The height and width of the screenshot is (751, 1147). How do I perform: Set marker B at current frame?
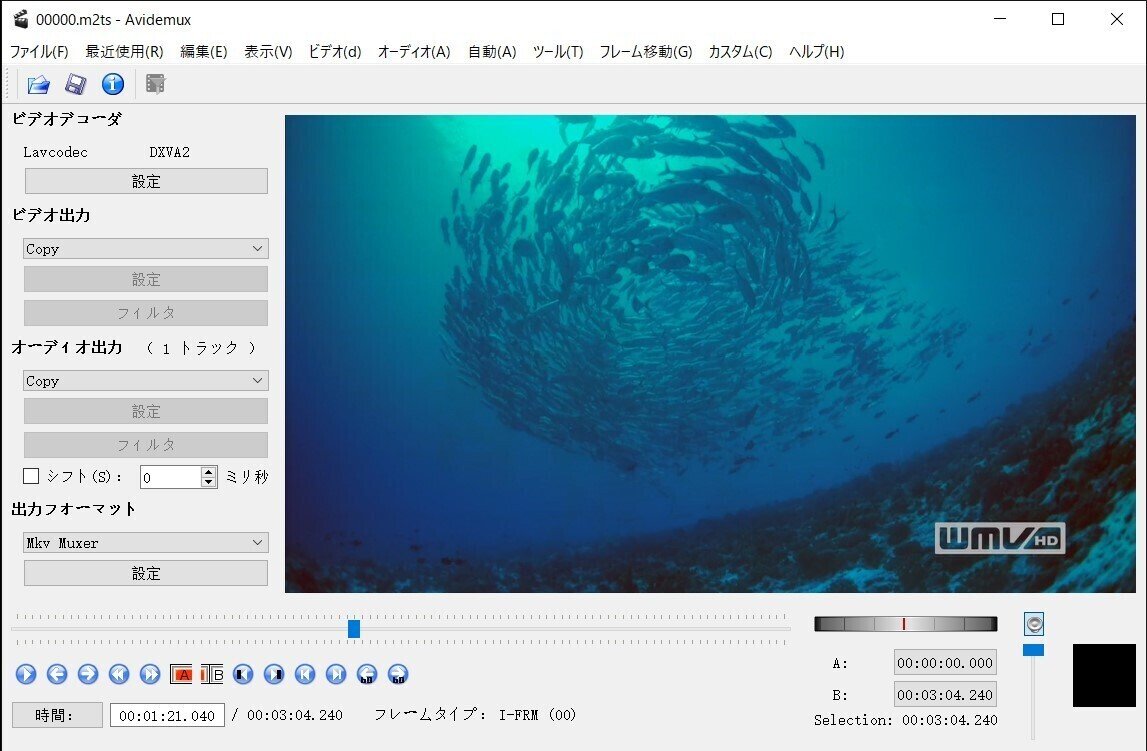click(x=213, y=674)
